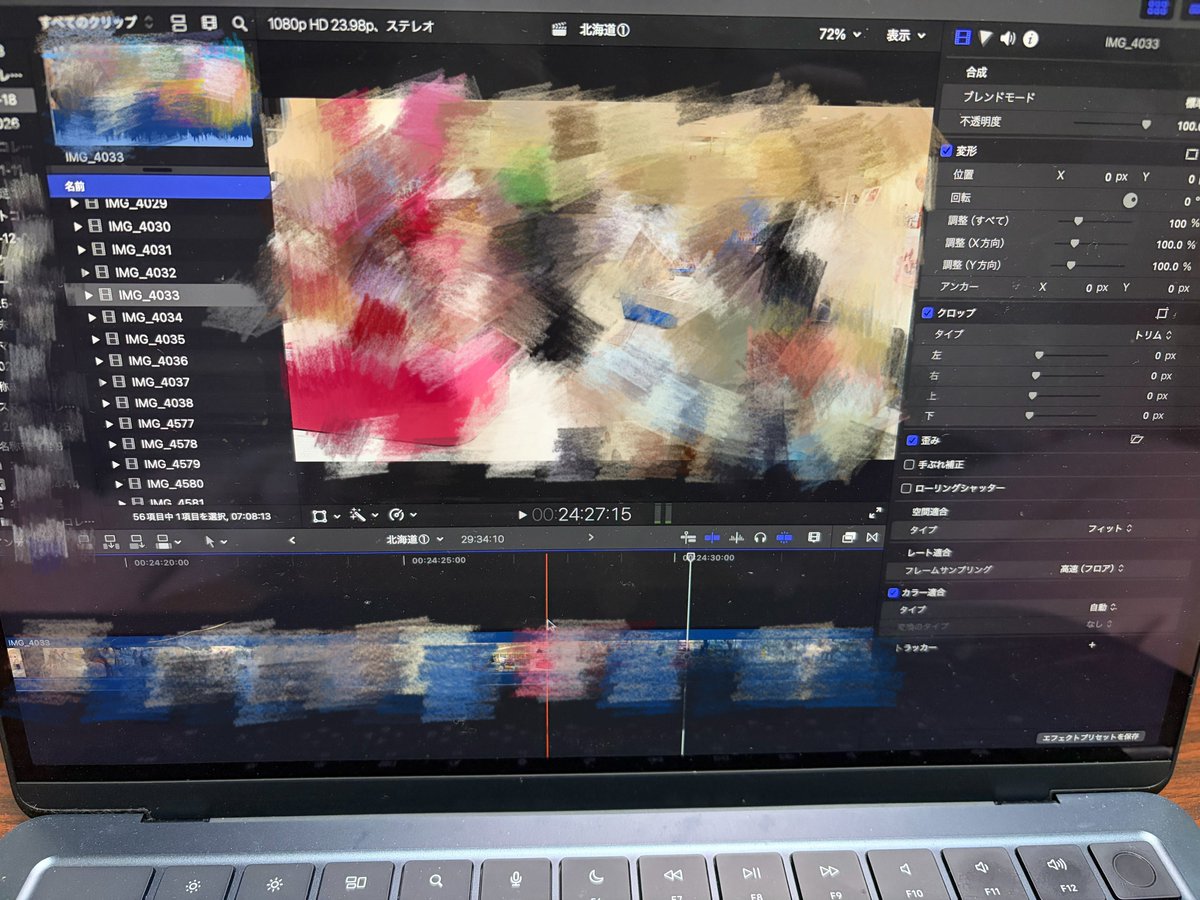
Task: Open clip appearance filmstrip icon in timeline
Action: point(814,537)
